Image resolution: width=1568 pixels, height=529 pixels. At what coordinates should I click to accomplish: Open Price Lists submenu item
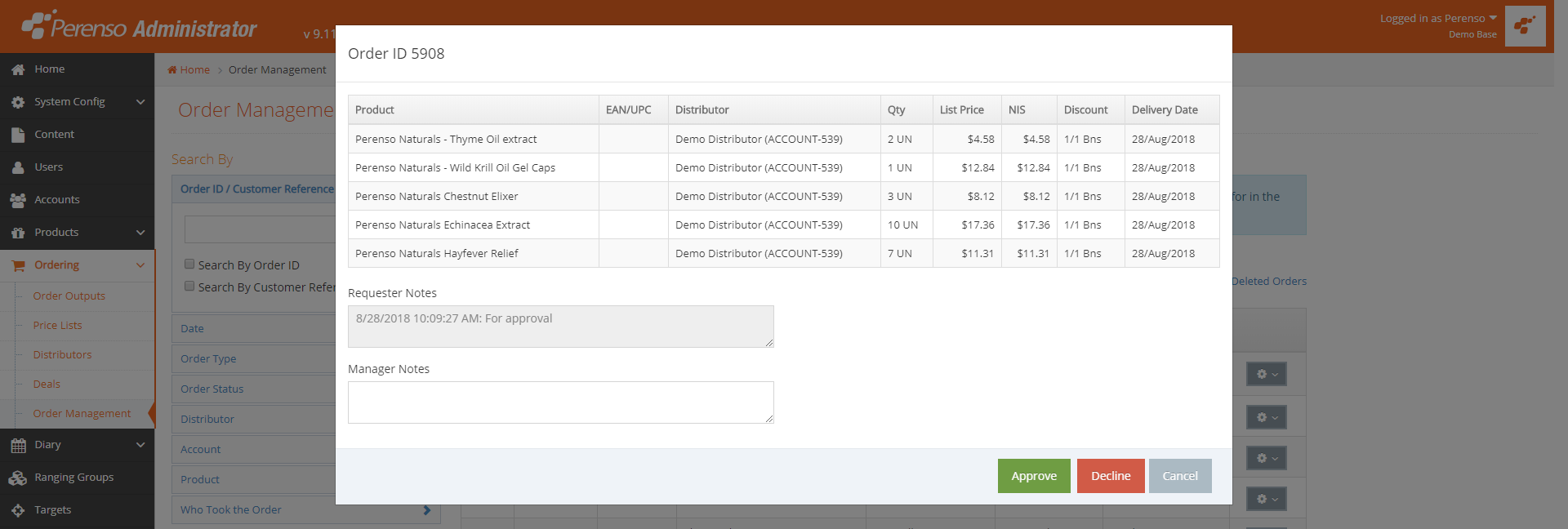pos(58,326)
